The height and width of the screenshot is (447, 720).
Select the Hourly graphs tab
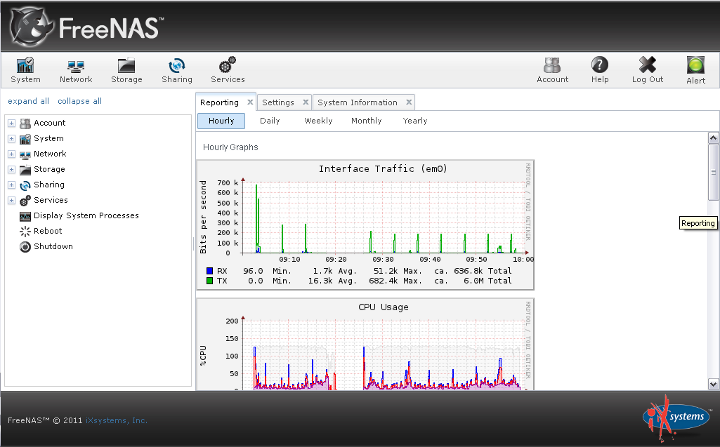pos(221,121)
